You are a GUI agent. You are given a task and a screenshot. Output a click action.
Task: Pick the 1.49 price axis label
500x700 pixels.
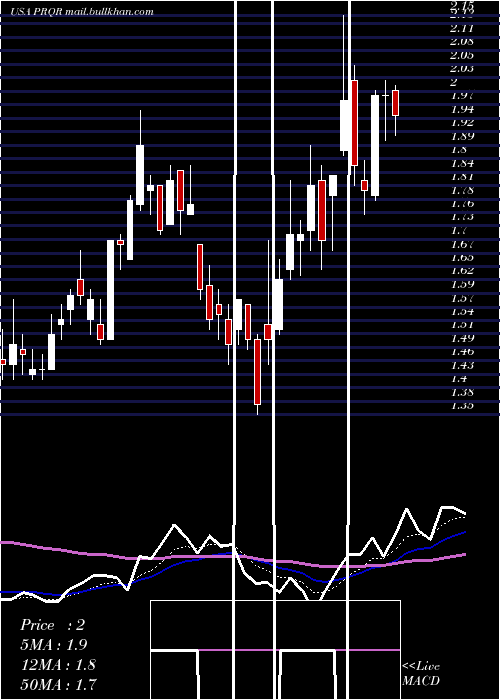(x=462, y=338)
